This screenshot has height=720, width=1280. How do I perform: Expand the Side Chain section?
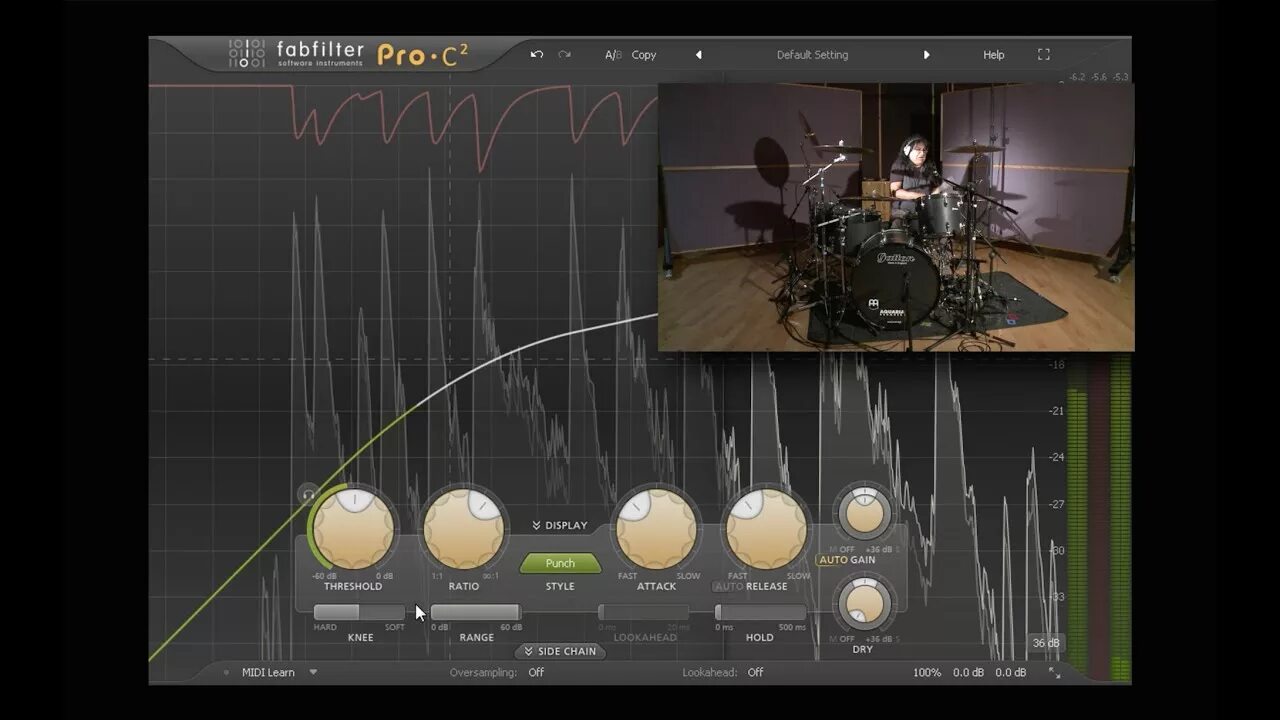[560, 651]
